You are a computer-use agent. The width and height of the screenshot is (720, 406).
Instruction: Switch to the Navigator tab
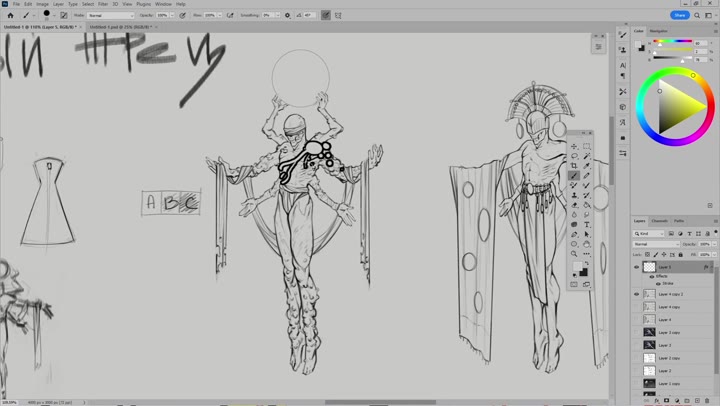[658, 31]
